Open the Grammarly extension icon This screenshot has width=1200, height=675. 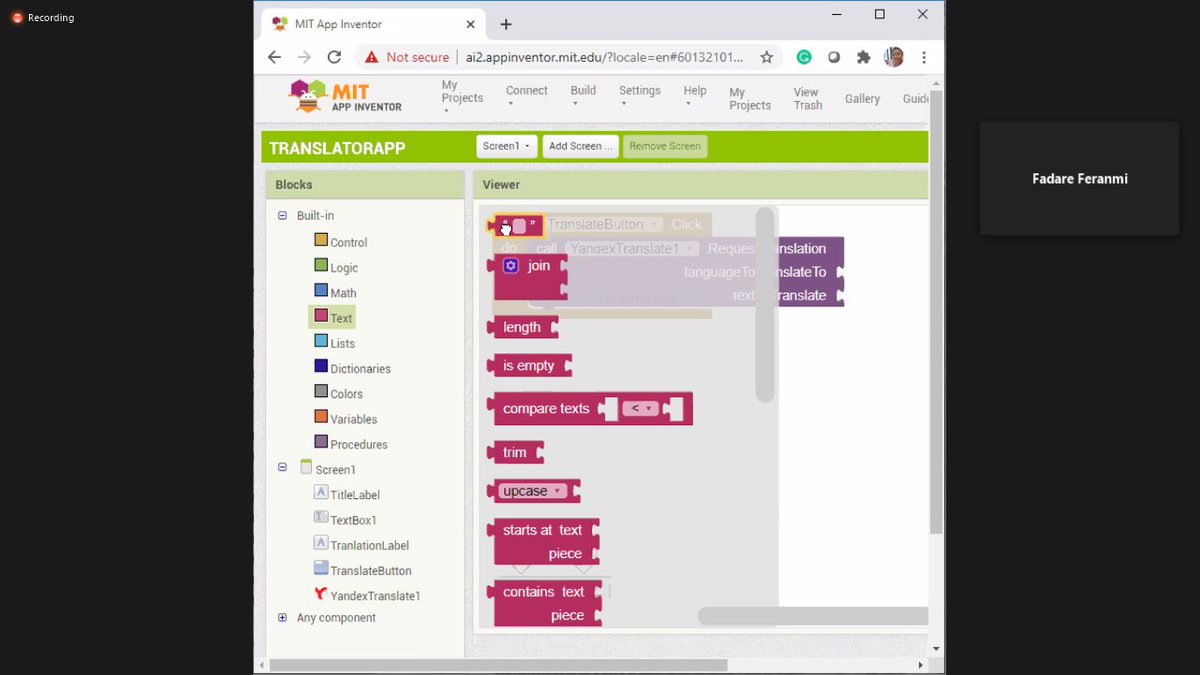[x=804, y=57]
